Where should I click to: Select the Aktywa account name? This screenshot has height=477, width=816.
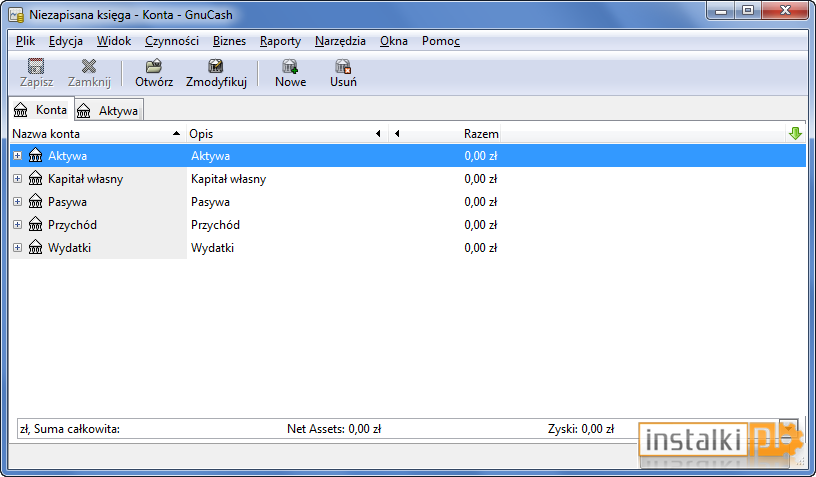[67, 156]
